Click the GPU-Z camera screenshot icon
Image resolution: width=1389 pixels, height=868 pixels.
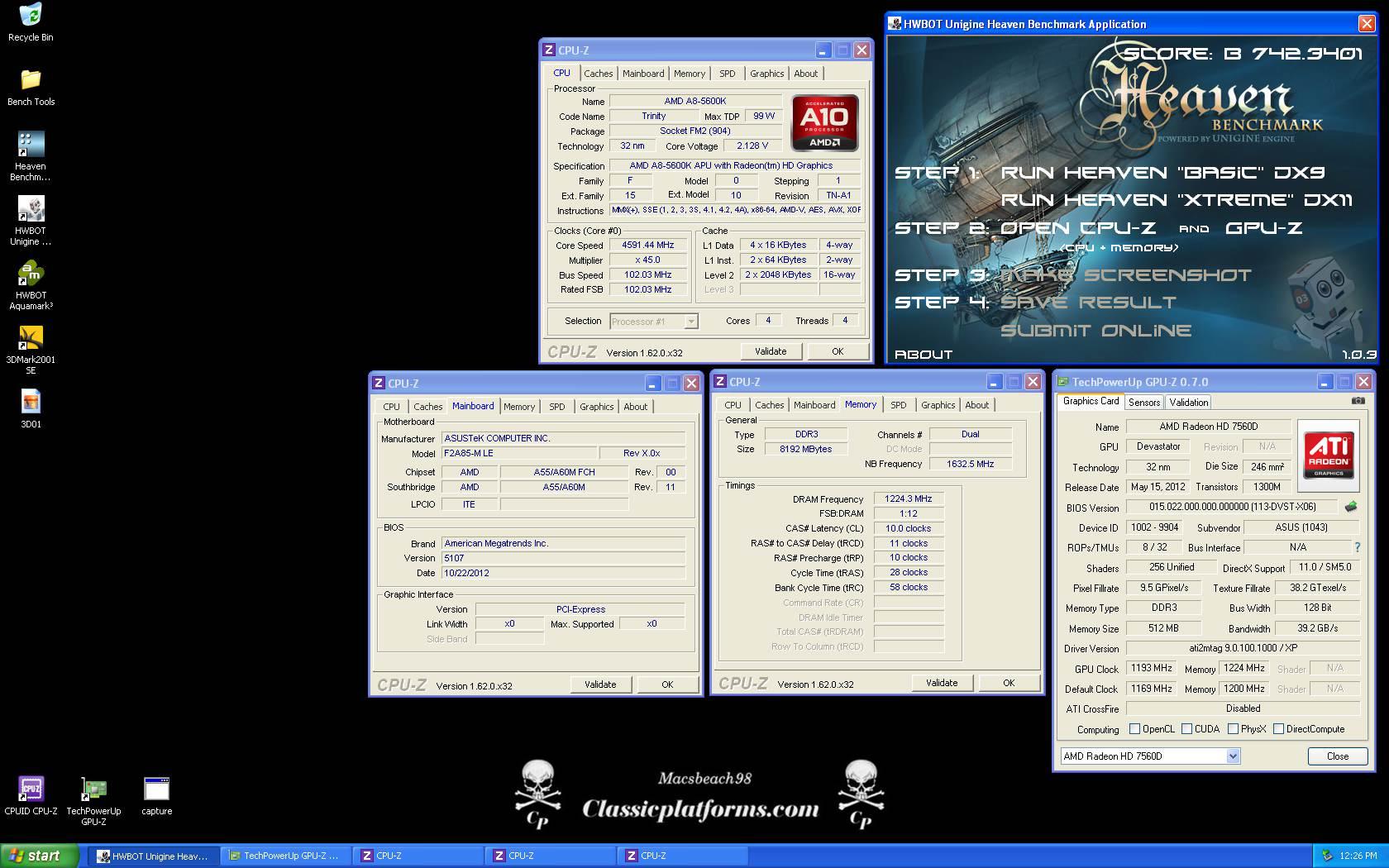[1358, 401]
